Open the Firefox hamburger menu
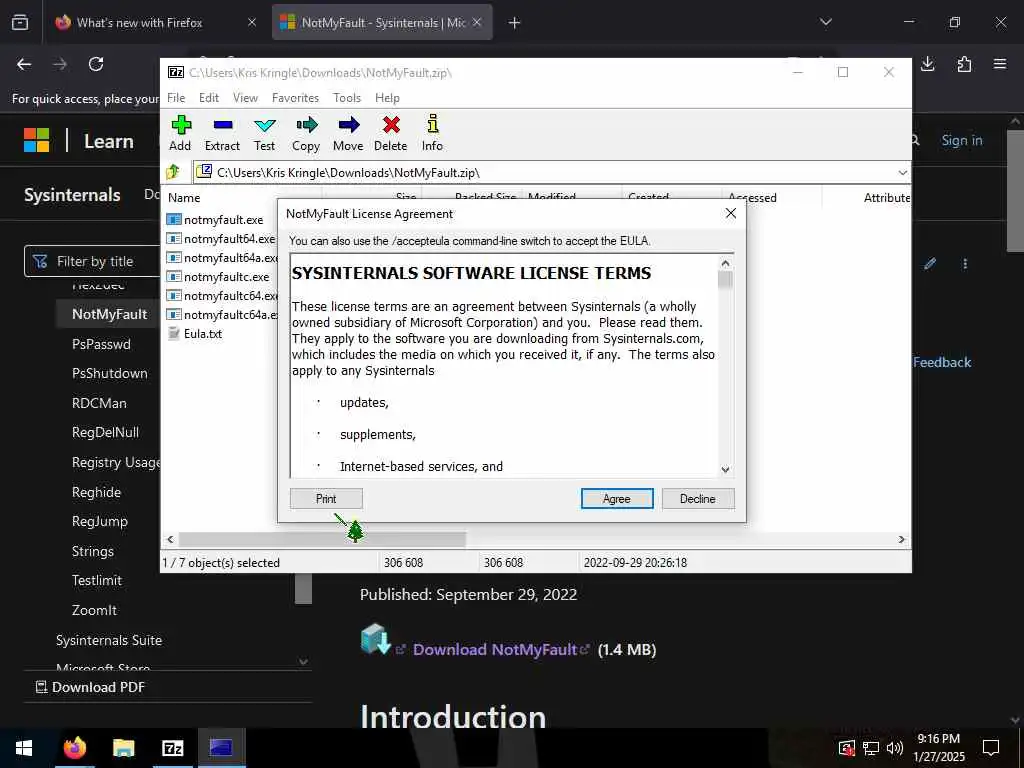 coord(1000,64)
